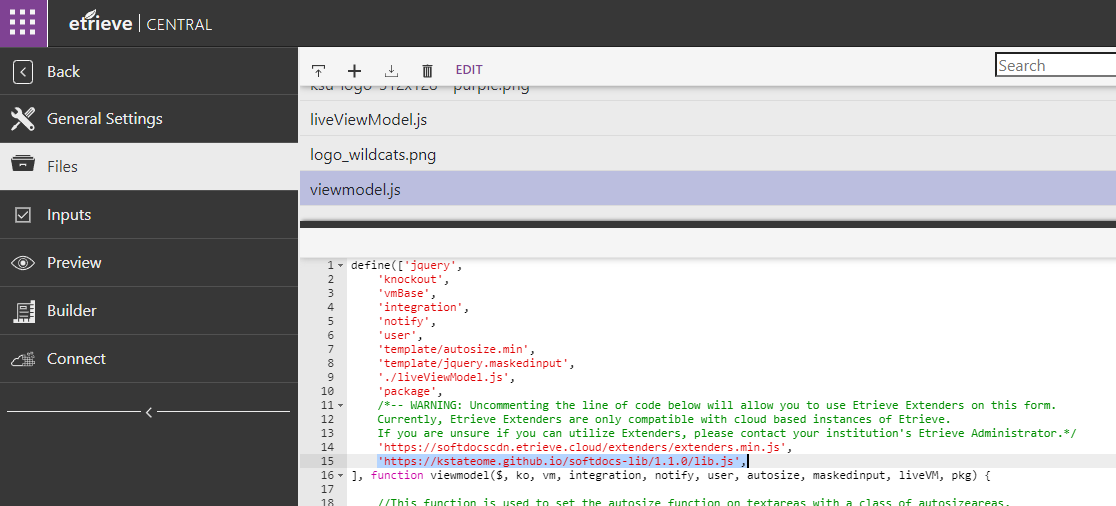
Task: Select viewmodel.js in file list
Action: (707, 190)
